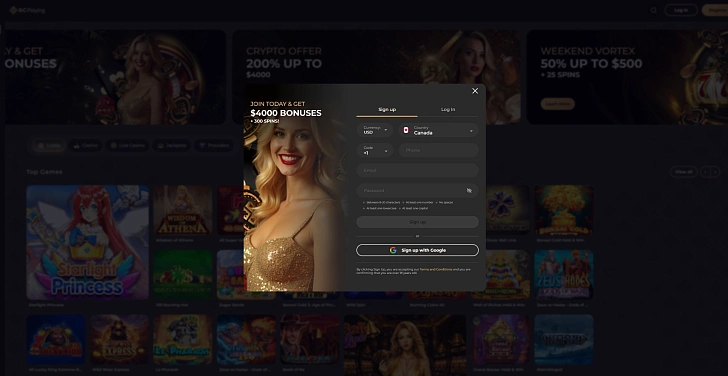Open the Starlight Princess game thumbnail

click(87, 242)
